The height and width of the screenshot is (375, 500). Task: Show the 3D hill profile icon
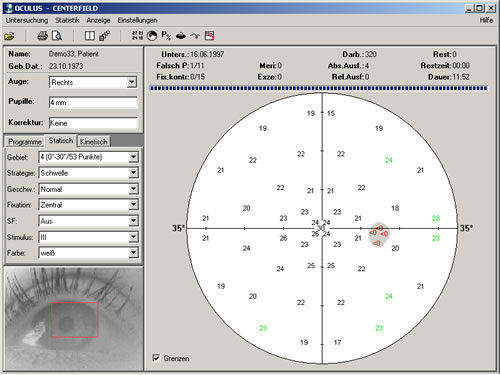(181, 35)
